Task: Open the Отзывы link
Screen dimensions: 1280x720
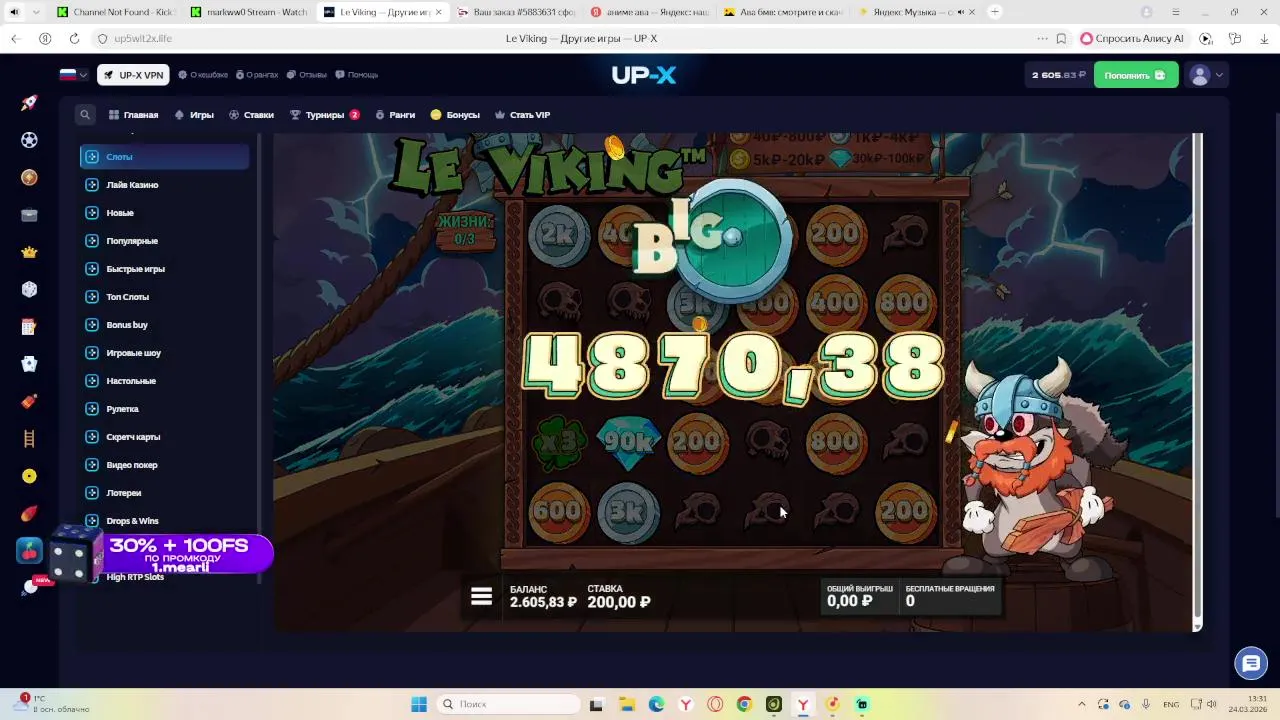Action: [x=306, y=75]
